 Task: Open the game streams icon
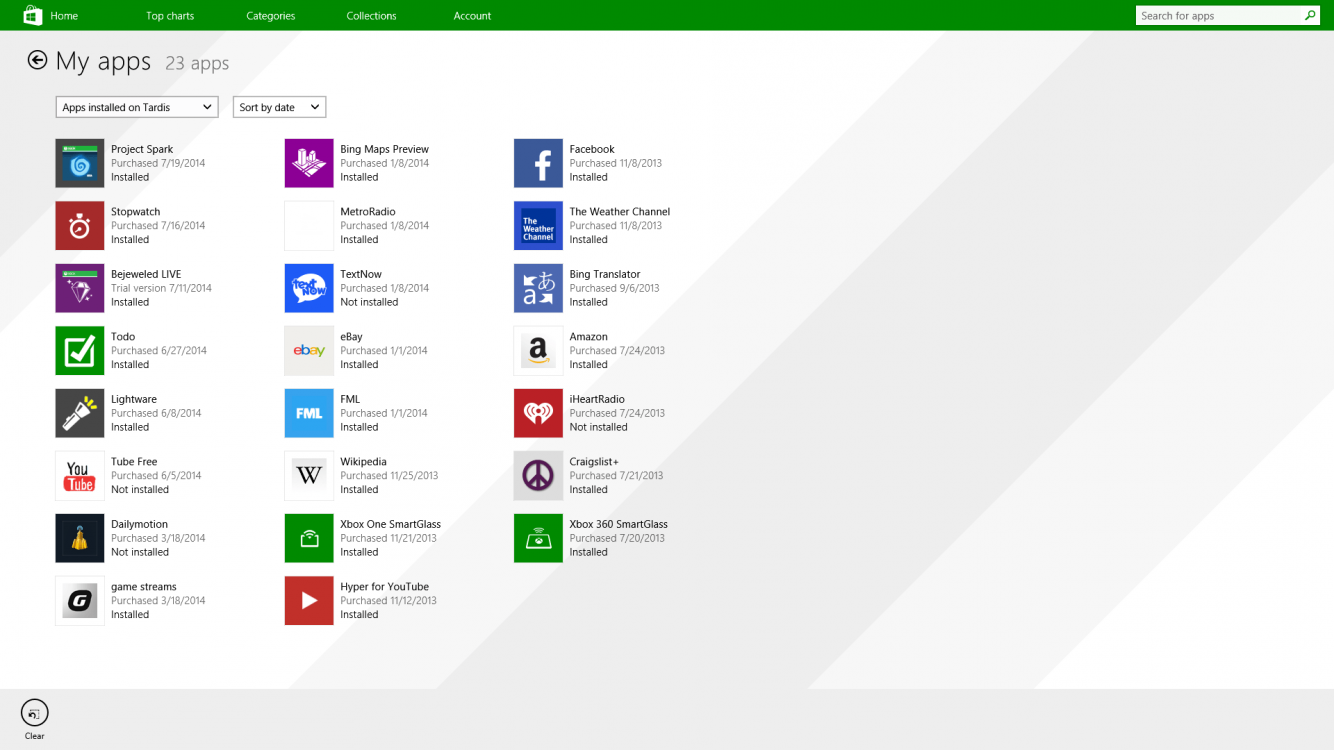pyautogui.click(x=80, y=601)
